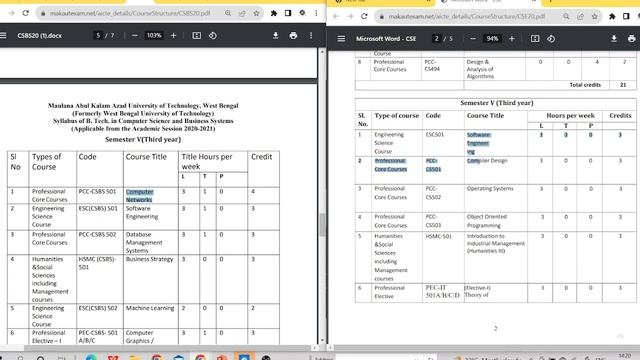Click 'Operating Systems' course title in right PDF
The image size is (640, 360).
click(x=490, y=189)
